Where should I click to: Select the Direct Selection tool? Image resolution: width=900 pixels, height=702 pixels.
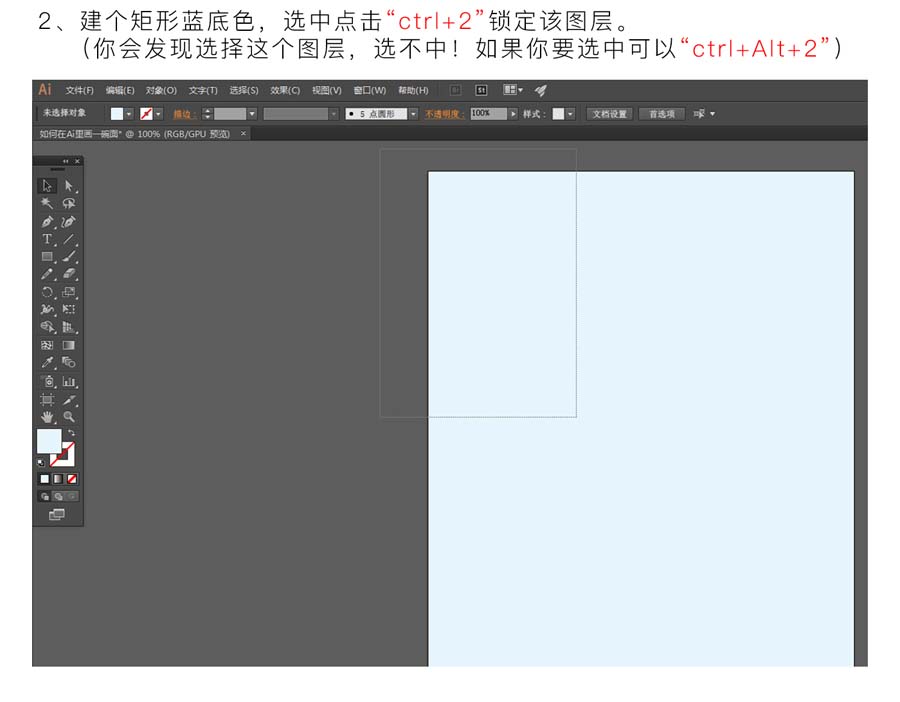tap(68, 186)
